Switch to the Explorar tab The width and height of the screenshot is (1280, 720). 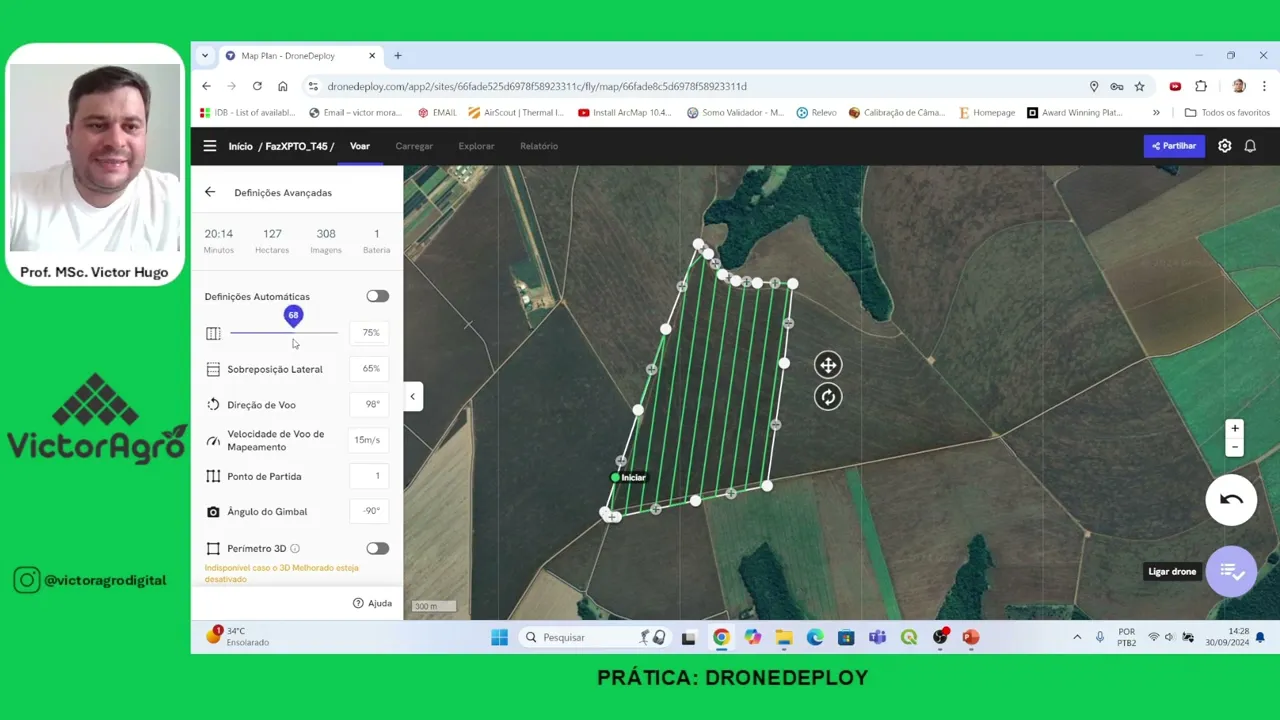(476, 146)
